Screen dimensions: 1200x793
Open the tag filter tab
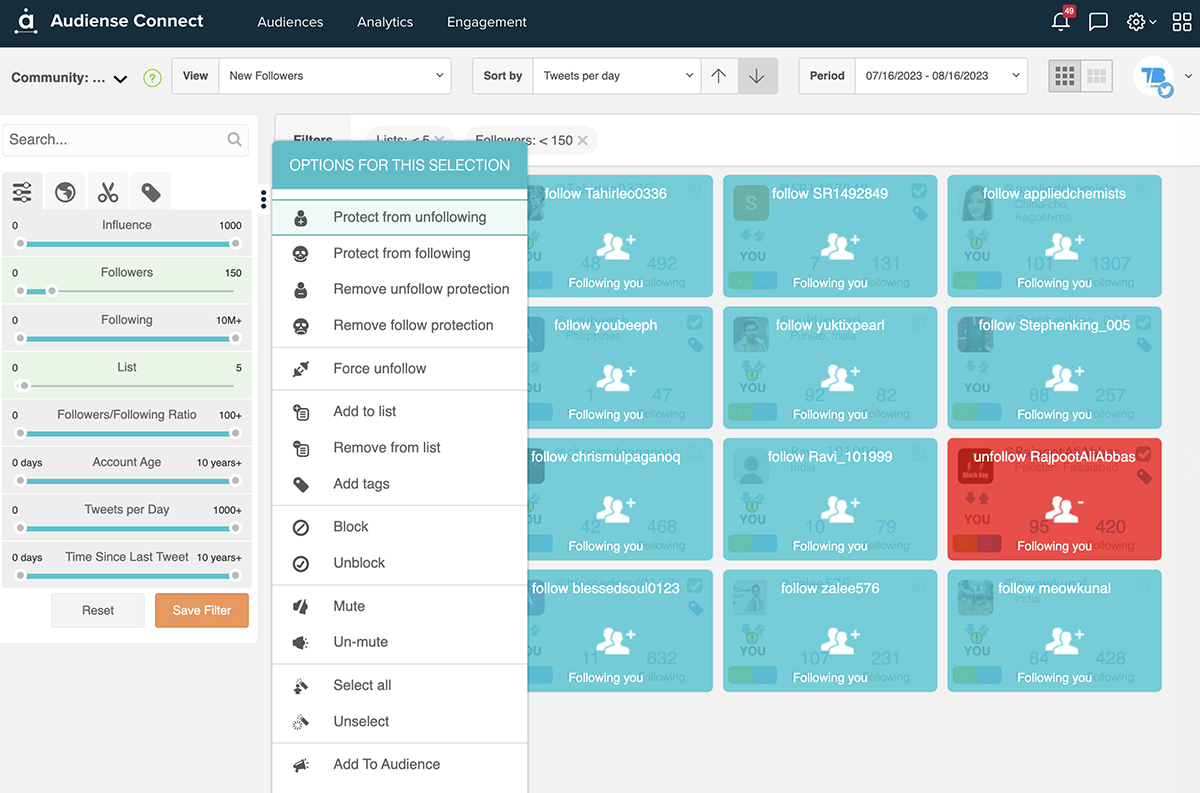point(151,192)
